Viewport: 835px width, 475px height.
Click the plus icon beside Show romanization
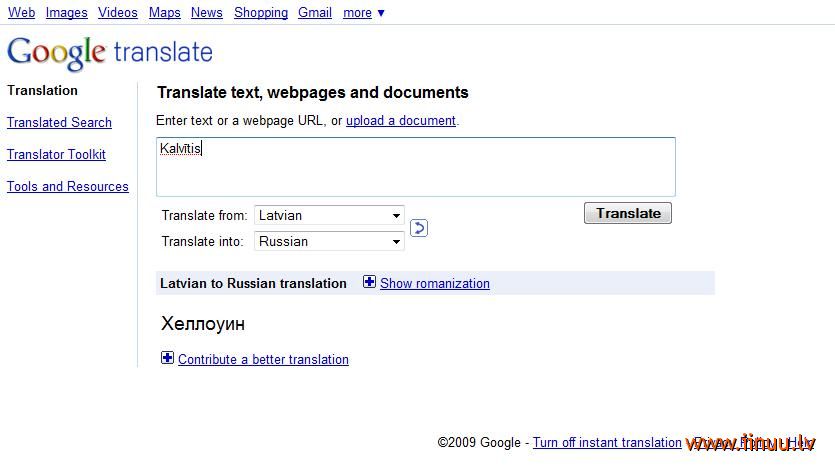tap(369, 282)
